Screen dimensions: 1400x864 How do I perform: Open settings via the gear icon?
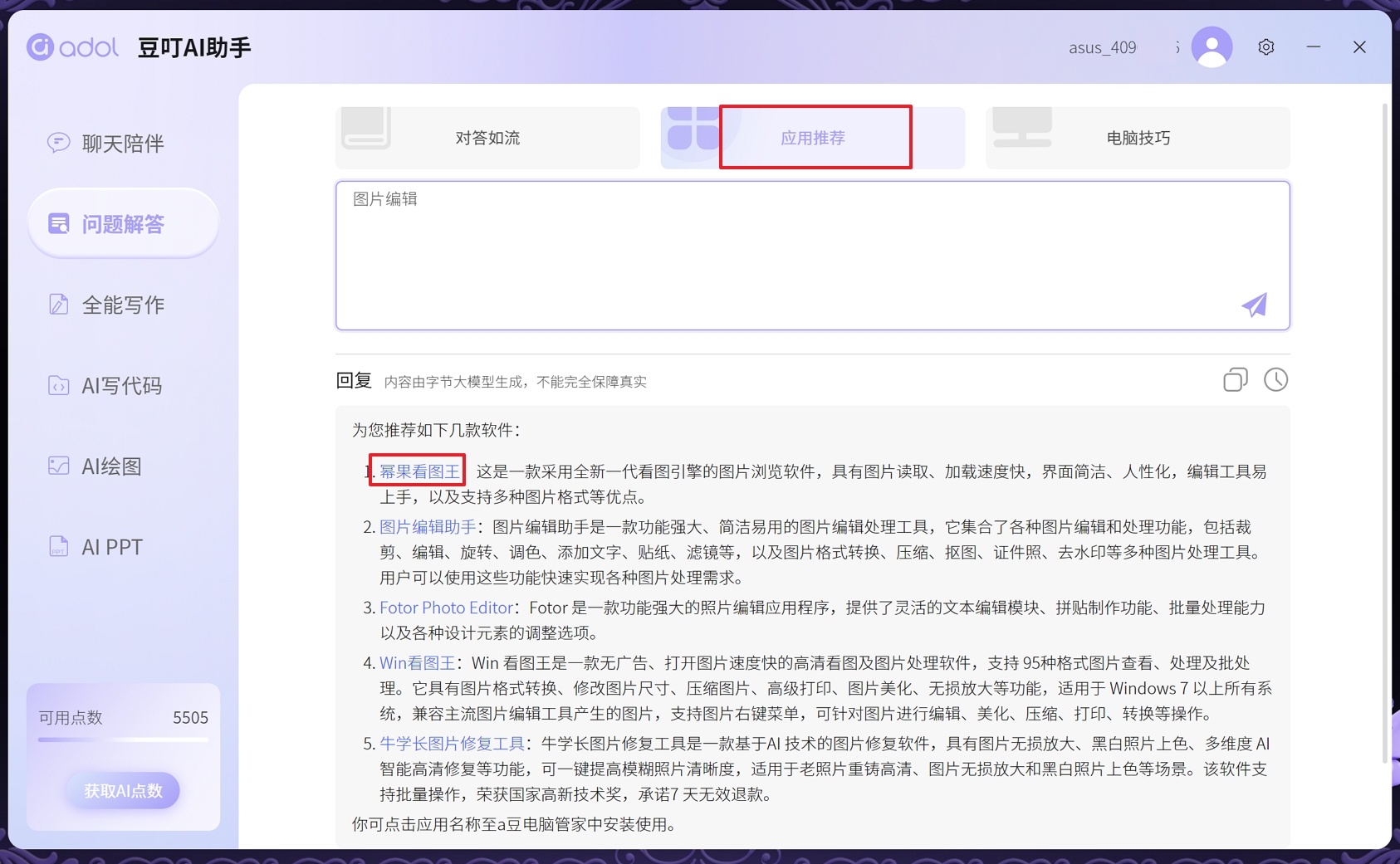tap(1265, 47)
